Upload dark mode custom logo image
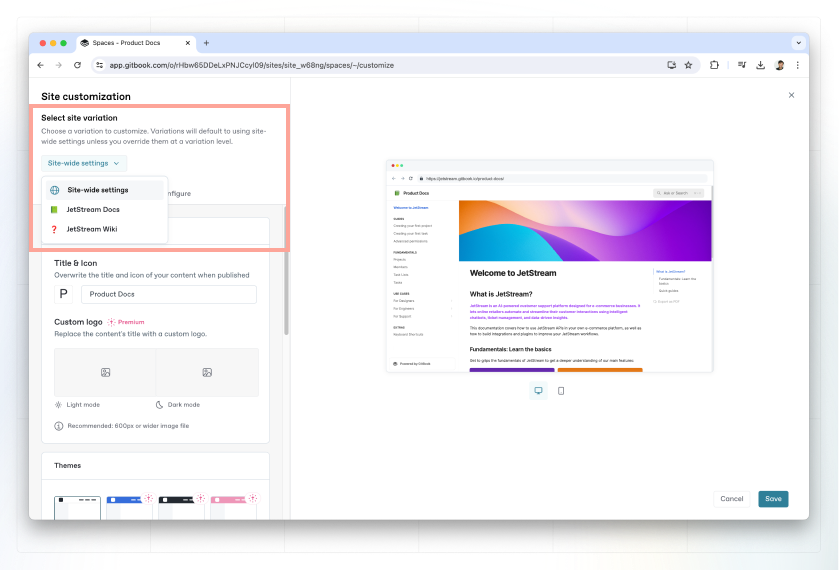The image size is (839, 570). (207, 372)
